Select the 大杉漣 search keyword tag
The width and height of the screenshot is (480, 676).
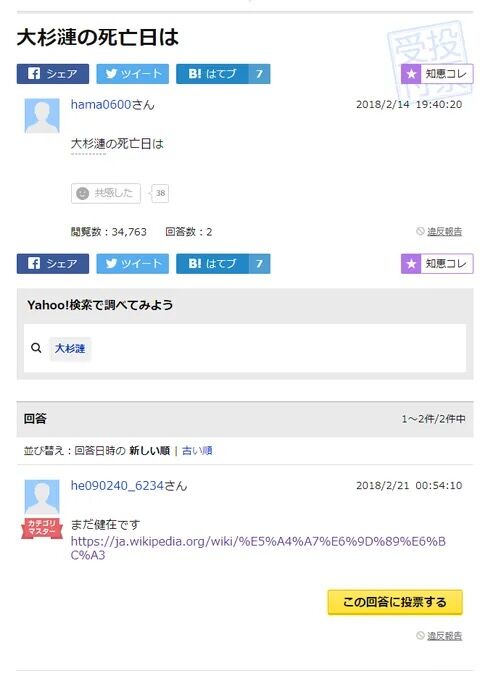click(70, 348)
